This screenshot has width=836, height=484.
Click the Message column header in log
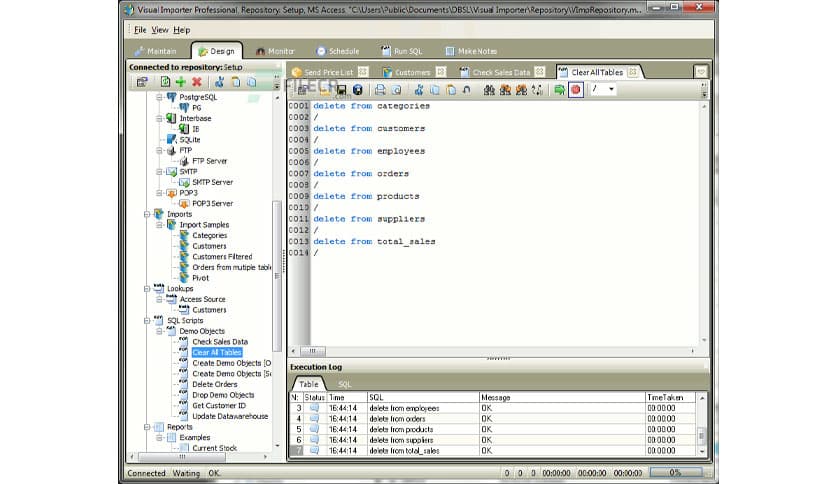[562, 398]
